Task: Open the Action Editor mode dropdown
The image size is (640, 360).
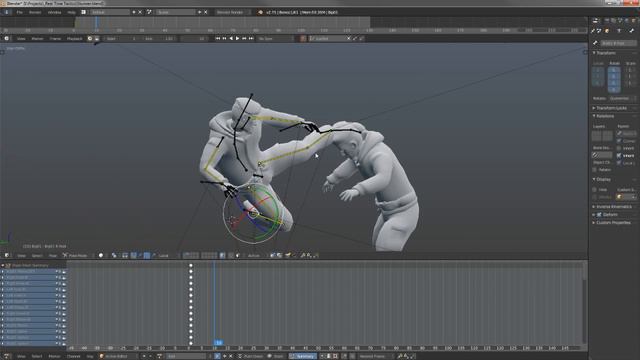Action: pyautogui.click(x=118, y=356)
